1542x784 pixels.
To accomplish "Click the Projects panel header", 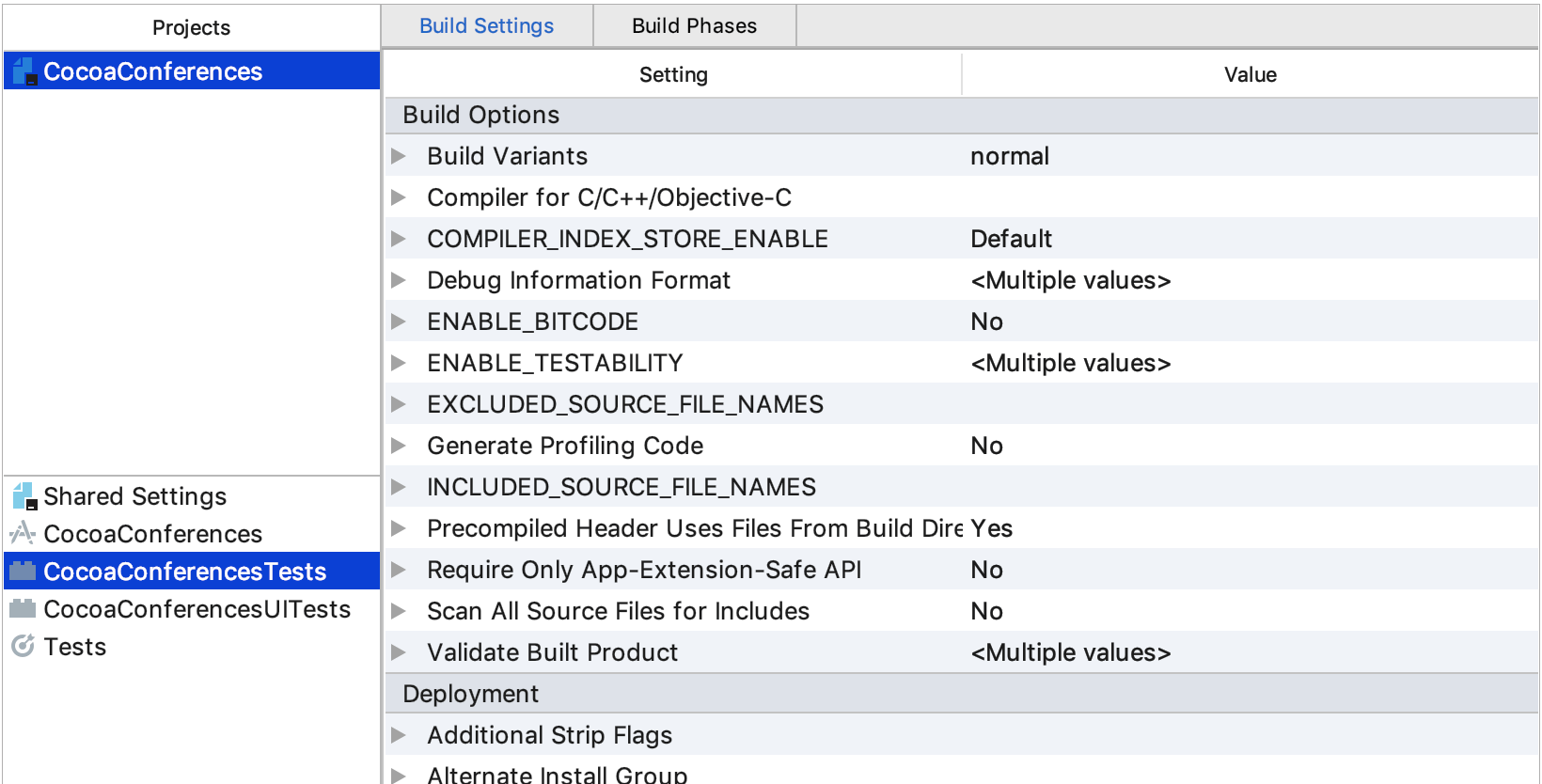I will click(192, 27).
